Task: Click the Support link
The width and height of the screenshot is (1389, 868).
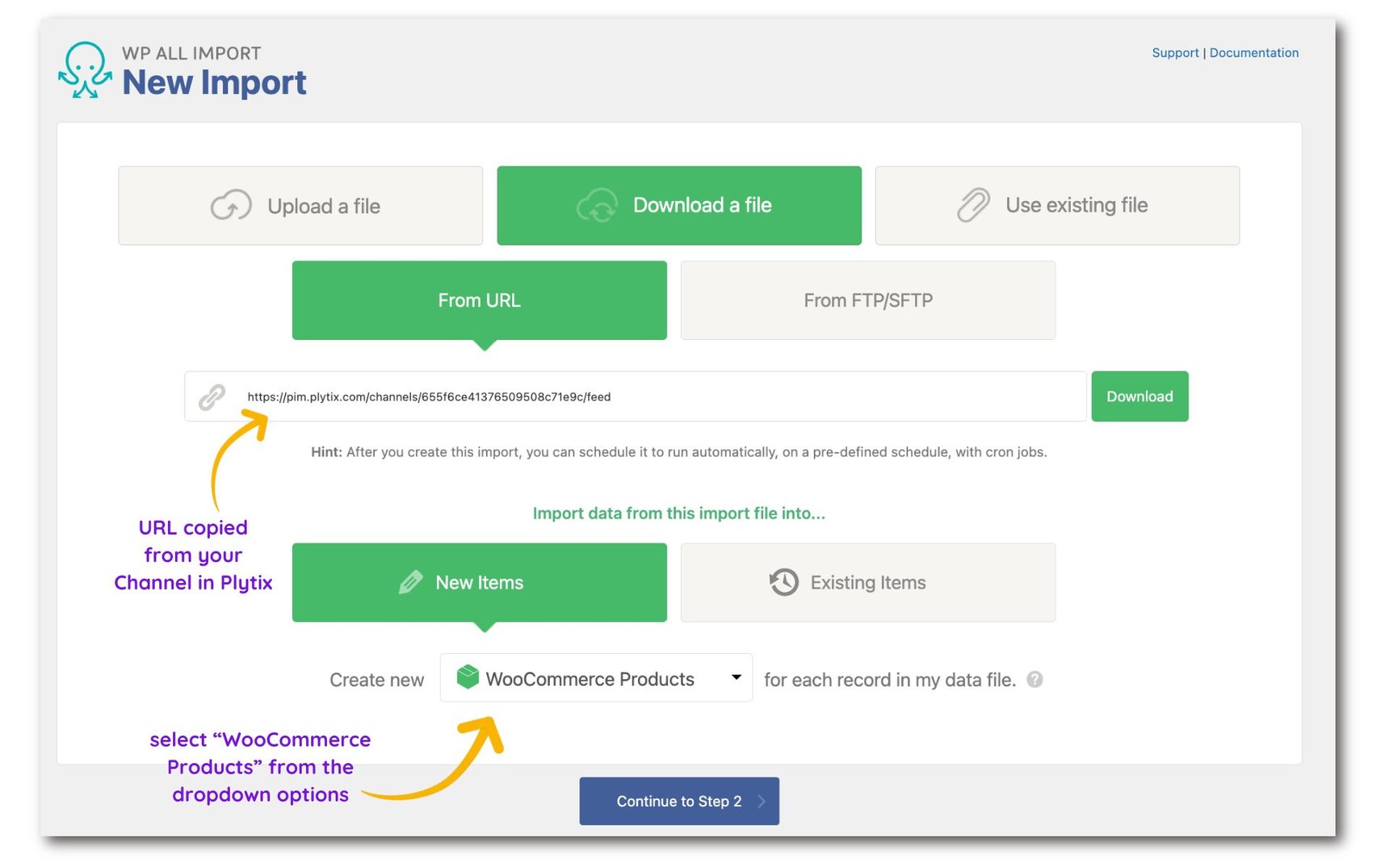Action: coord(1175,52)
